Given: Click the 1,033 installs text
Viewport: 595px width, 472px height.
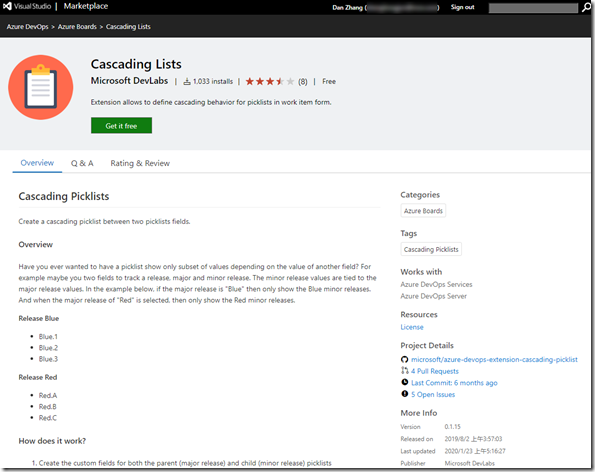Looking at the screenshot, I should tap(213, 81).
